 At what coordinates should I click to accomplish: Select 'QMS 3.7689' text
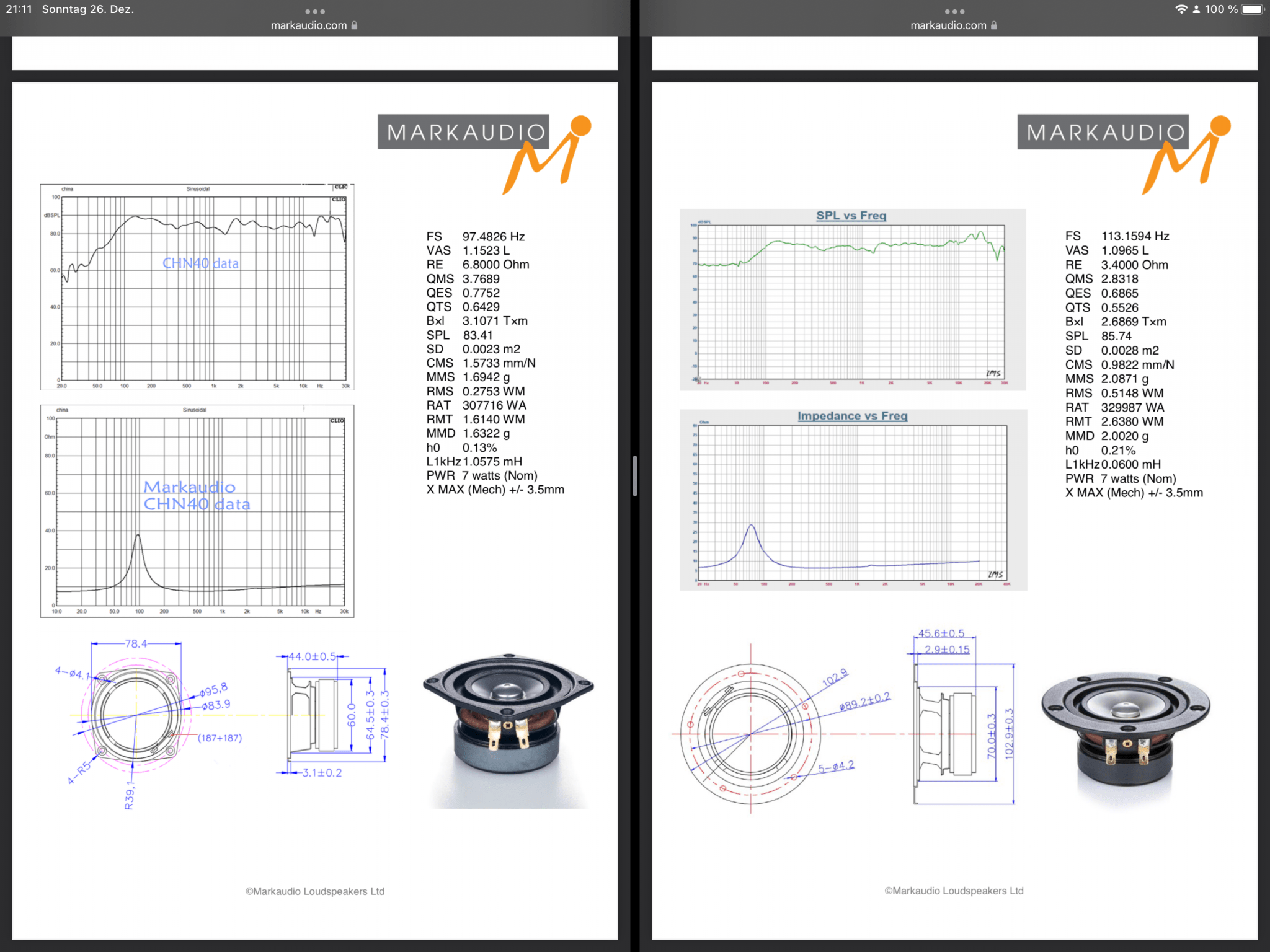(463, 279)
